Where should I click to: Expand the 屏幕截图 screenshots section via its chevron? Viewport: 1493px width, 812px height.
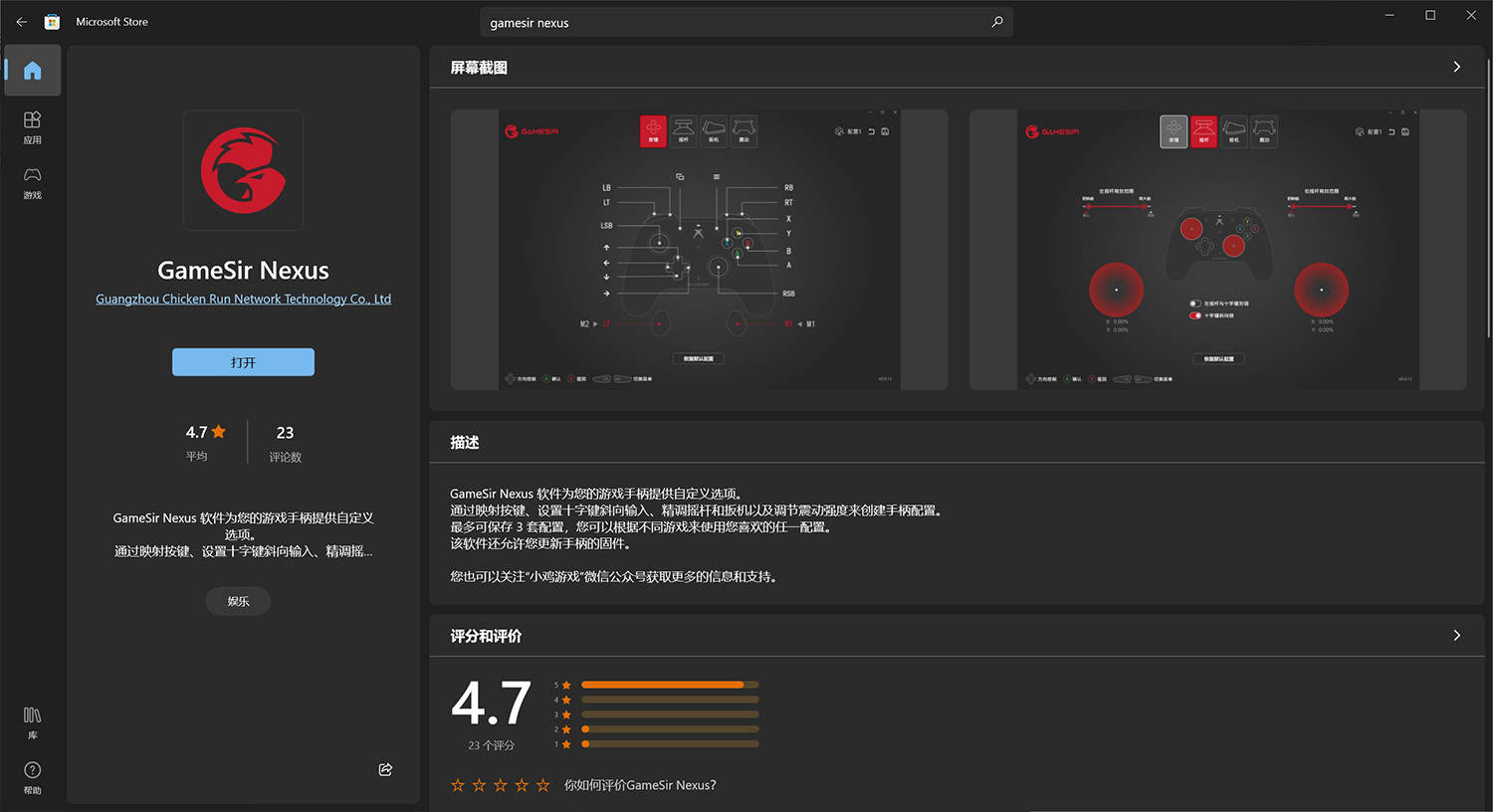[x=1456, y=67]
